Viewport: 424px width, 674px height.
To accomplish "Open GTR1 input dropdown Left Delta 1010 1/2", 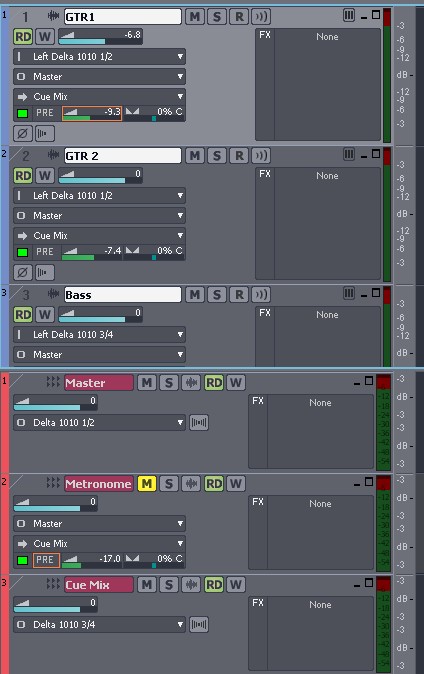I will click(x=100, y=57).
